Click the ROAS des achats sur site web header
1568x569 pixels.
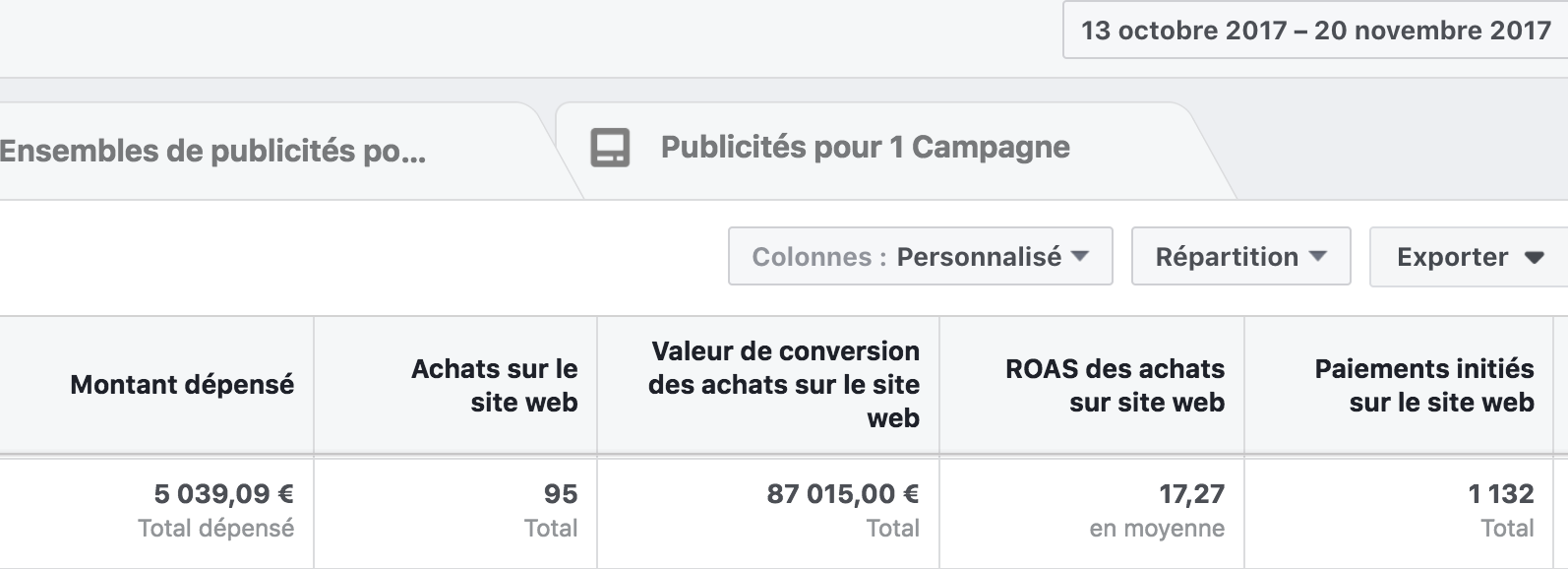click(x=1115, y=385)
